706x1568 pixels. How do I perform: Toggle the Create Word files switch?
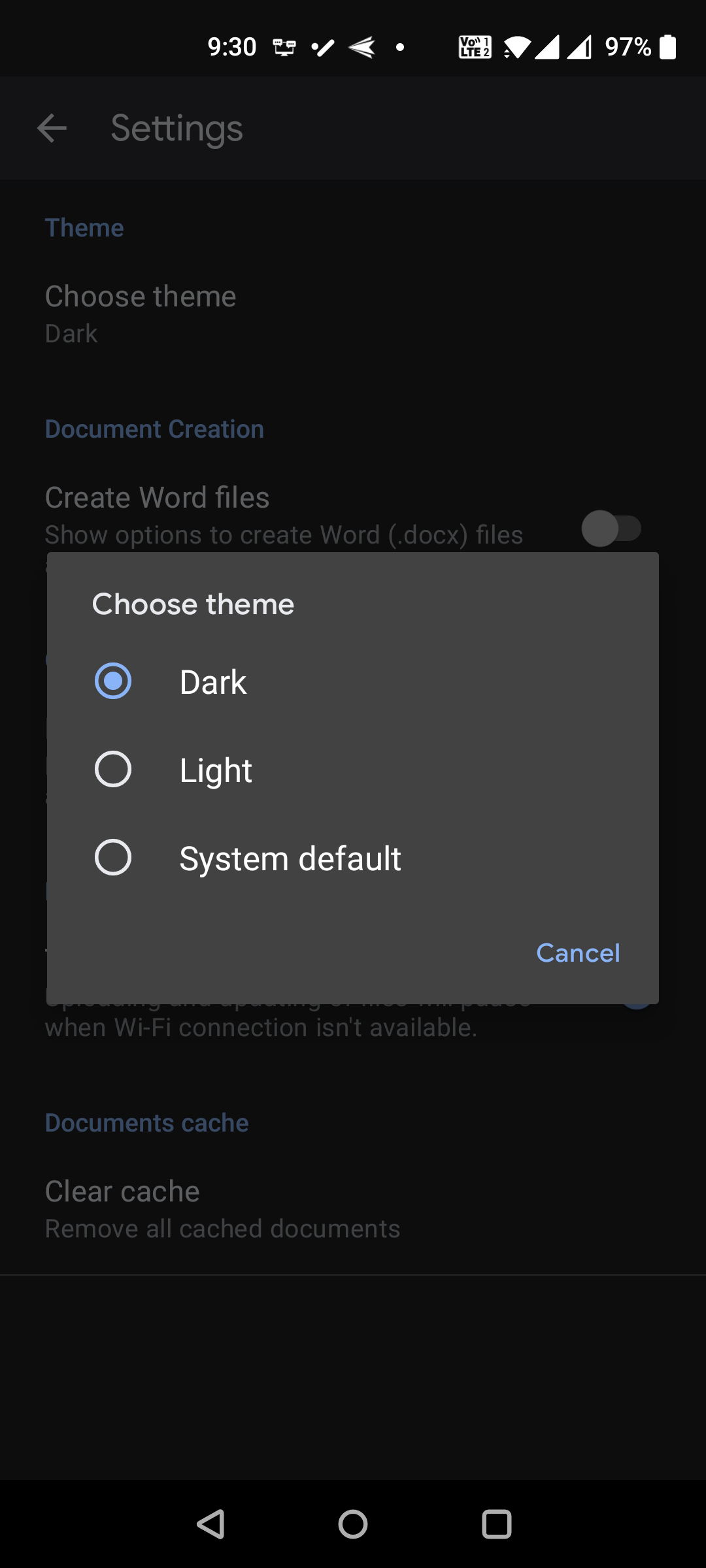tap(611, 528)
